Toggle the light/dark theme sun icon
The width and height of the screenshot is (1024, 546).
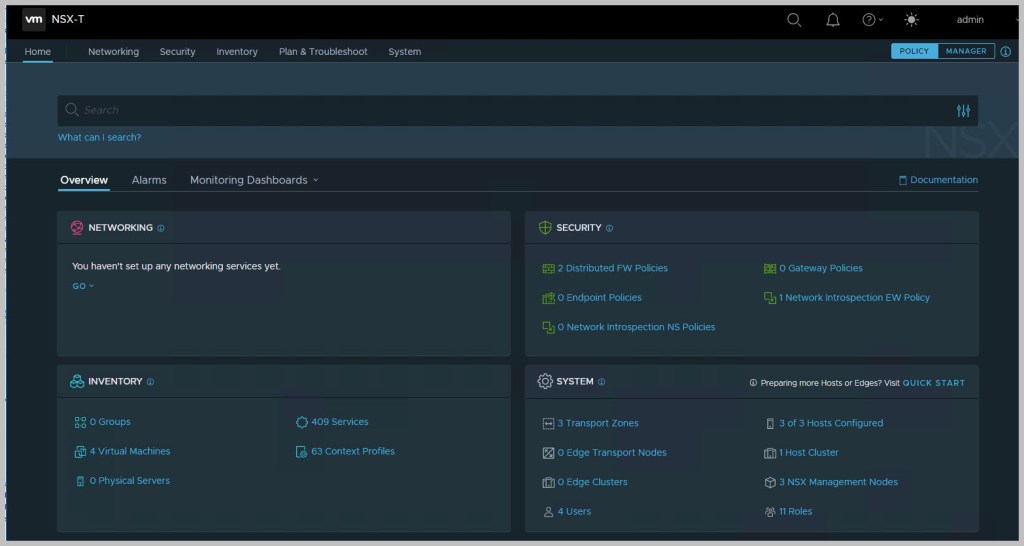tap(910, 20)
